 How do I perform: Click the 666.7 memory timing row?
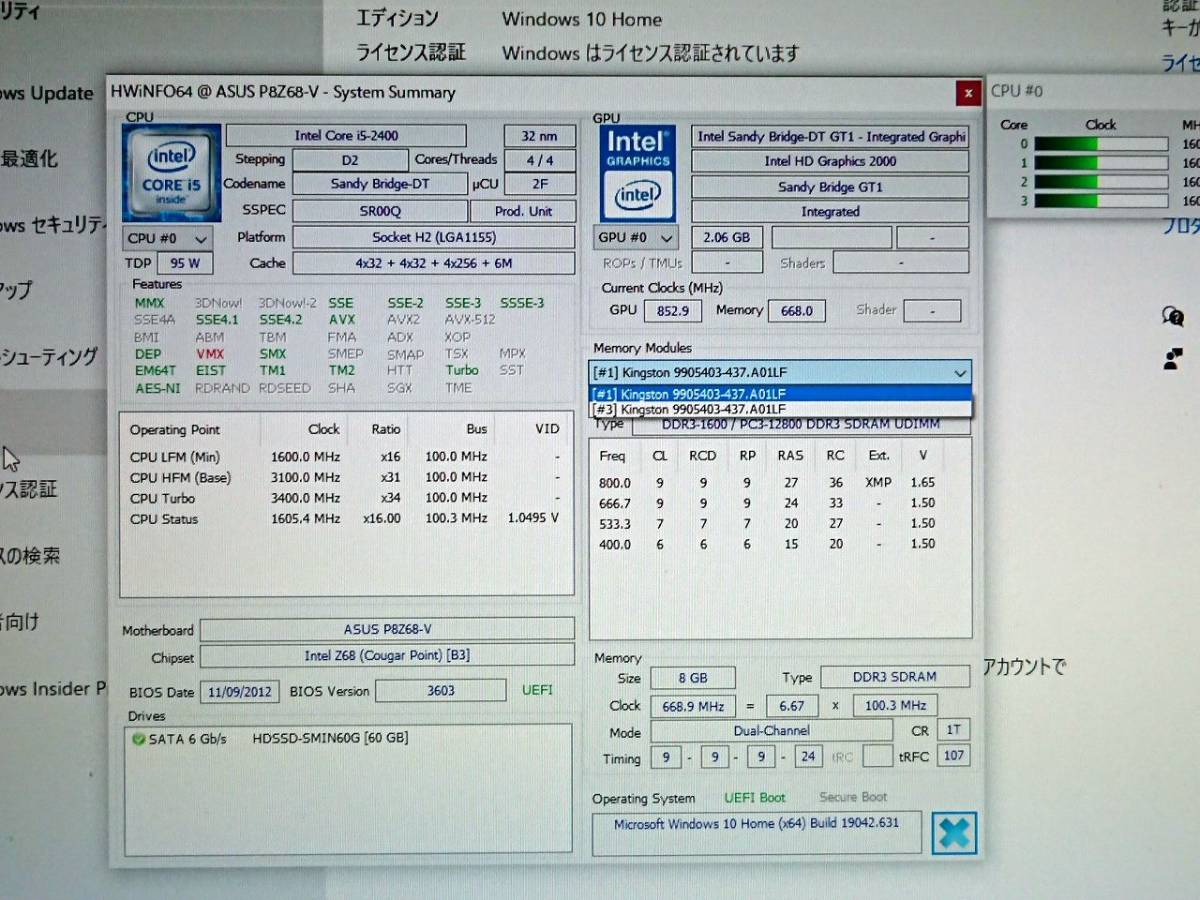pos(768,503)
